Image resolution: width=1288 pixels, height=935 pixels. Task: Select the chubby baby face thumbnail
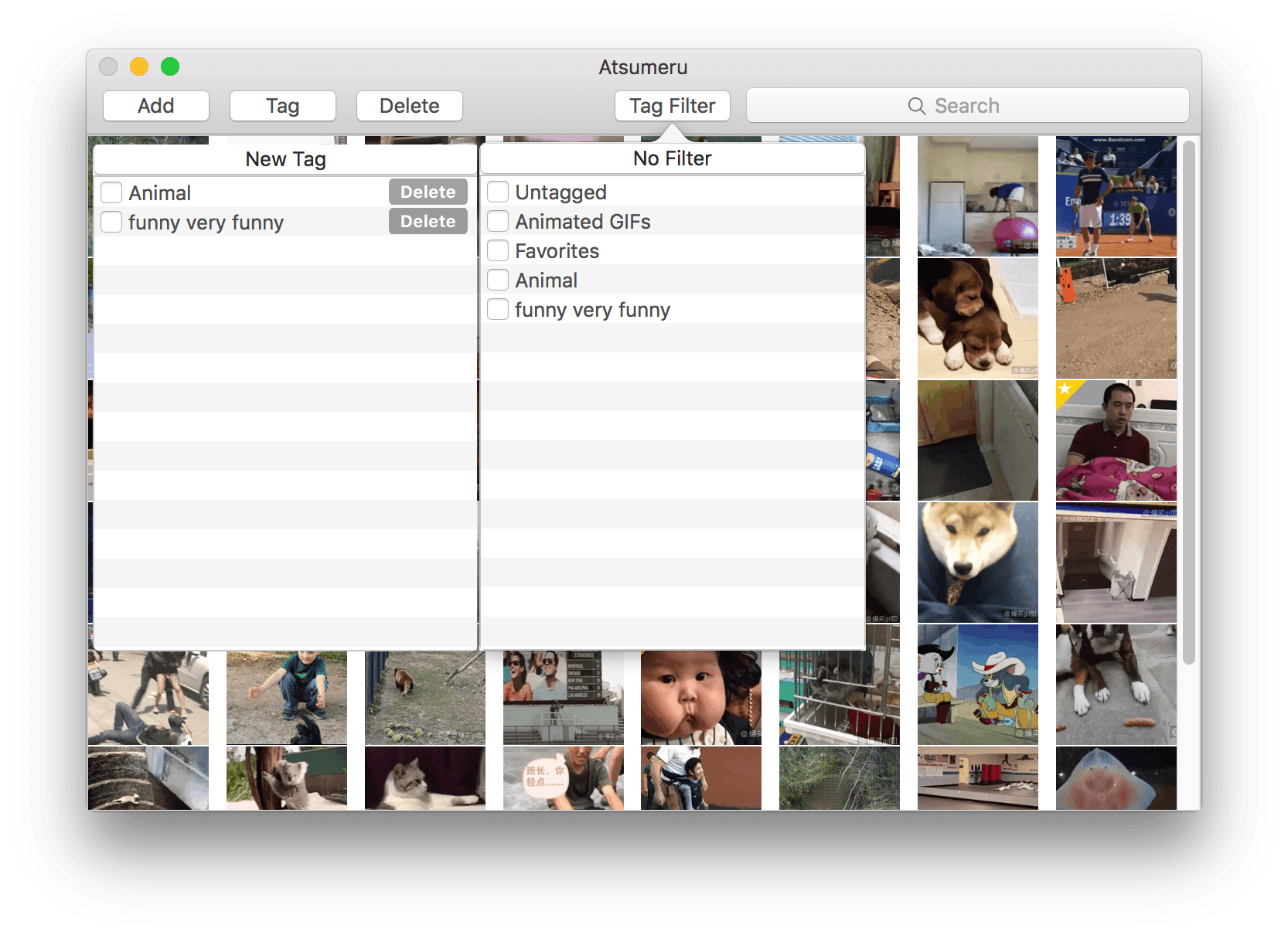701,698
